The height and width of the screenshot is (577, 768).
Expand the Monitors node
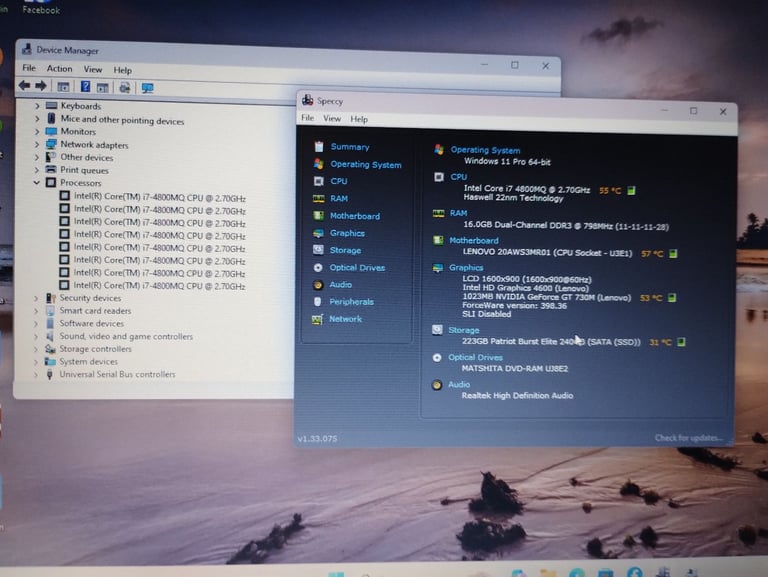37,131
